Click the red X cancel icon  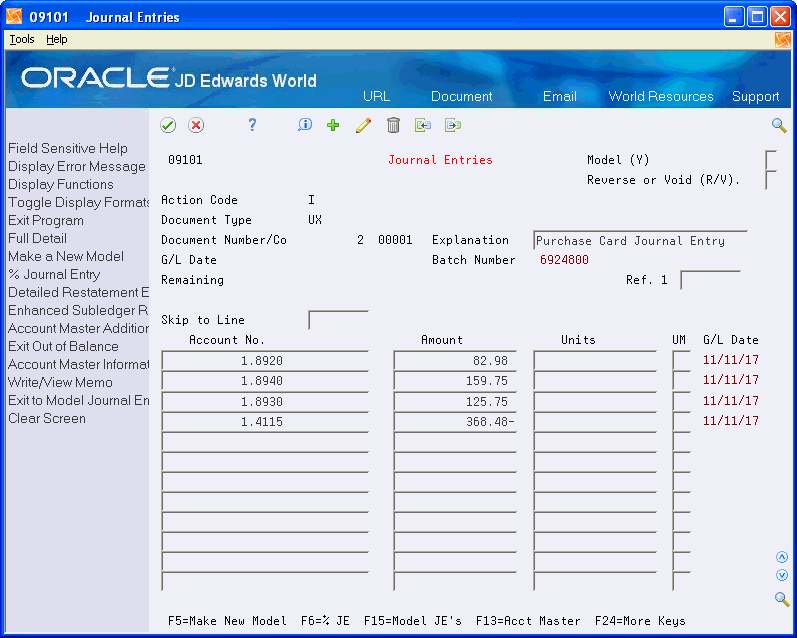pyautogui.click(x=196, y=125)
